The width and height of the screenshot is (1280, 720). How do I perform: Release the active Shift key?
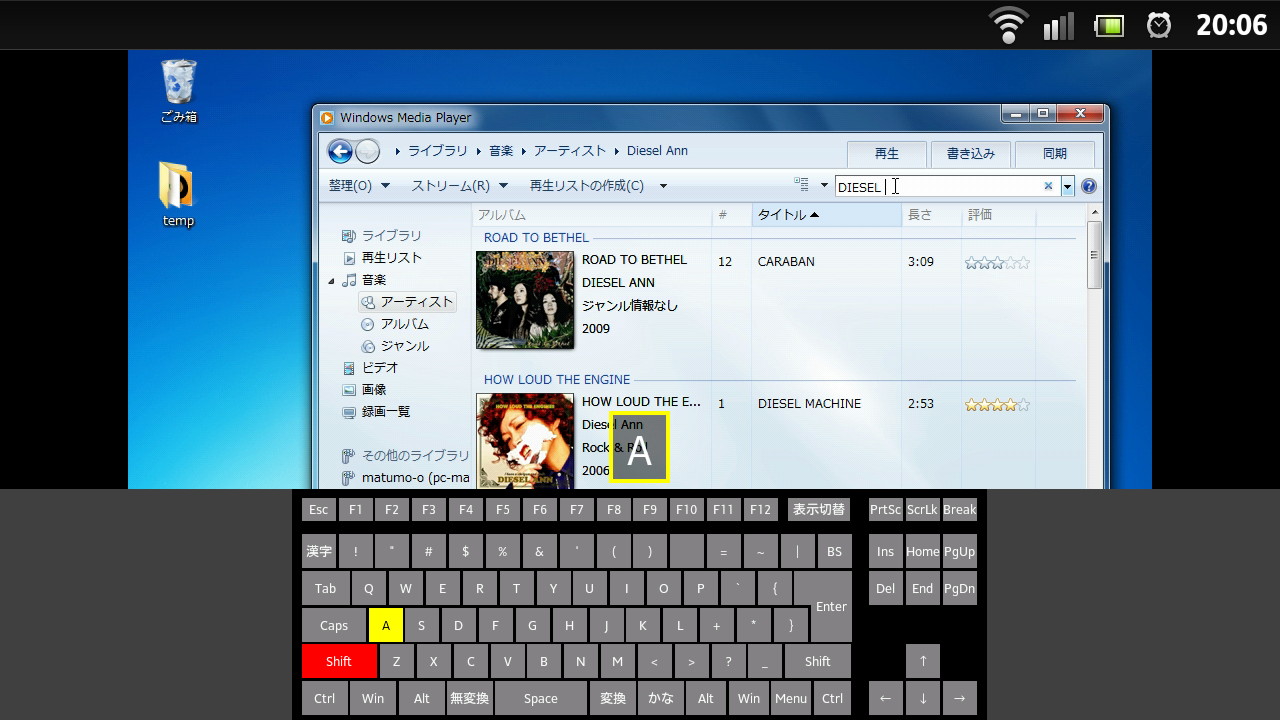(x=338, y=661)
